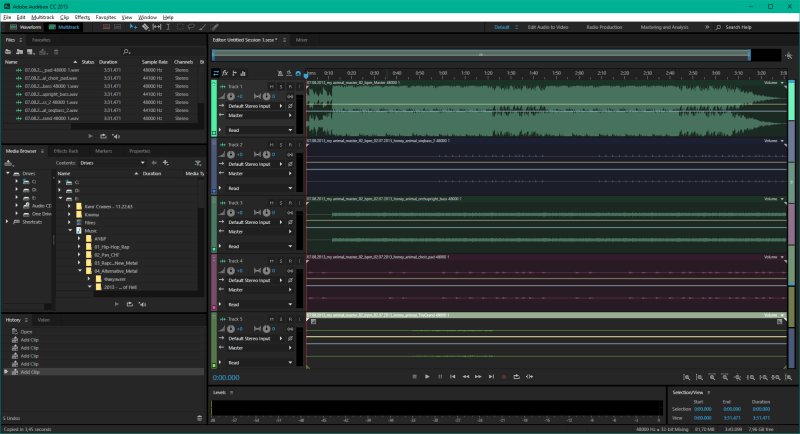Select the Razor tool in toolbar
This screenshot has height=434, width=800.
click(x=145, y=27)
